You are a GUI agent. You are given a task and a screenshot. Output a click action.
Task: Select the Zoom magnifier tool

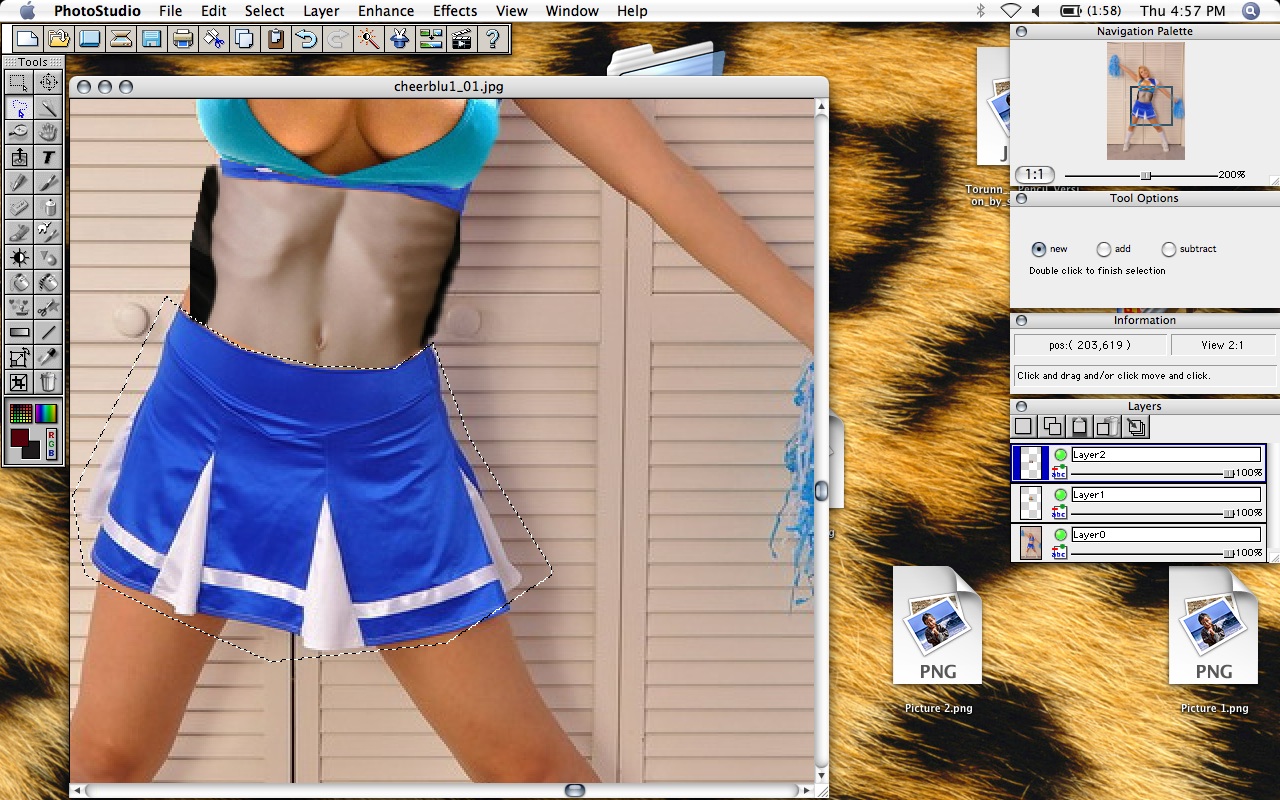pyautogui.click(x=19, y=132)
